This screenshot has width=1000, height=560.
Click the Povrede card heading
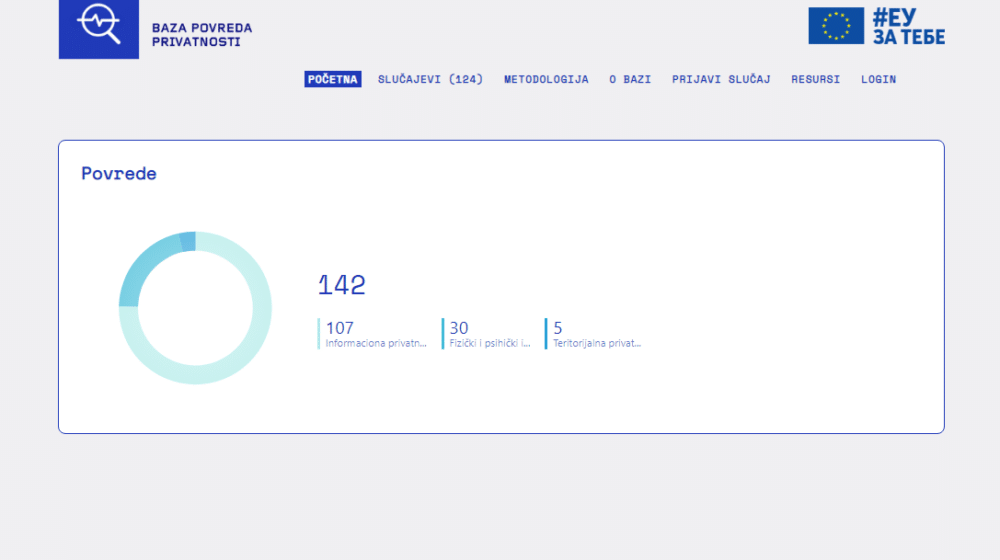119,174
